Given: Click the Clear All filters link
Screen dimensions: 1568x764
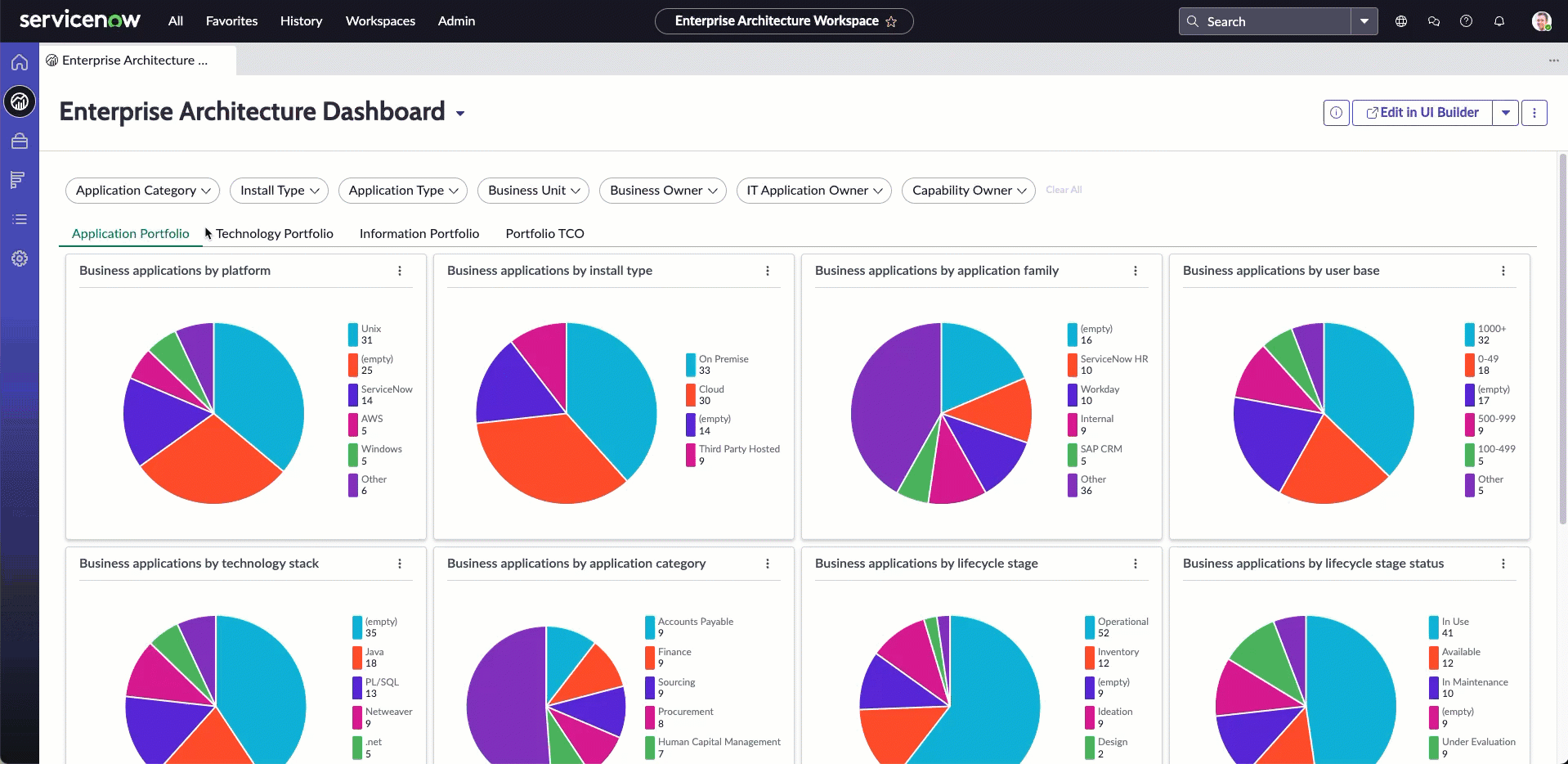Looking at the screenshot, I should tap(1064, 190).
